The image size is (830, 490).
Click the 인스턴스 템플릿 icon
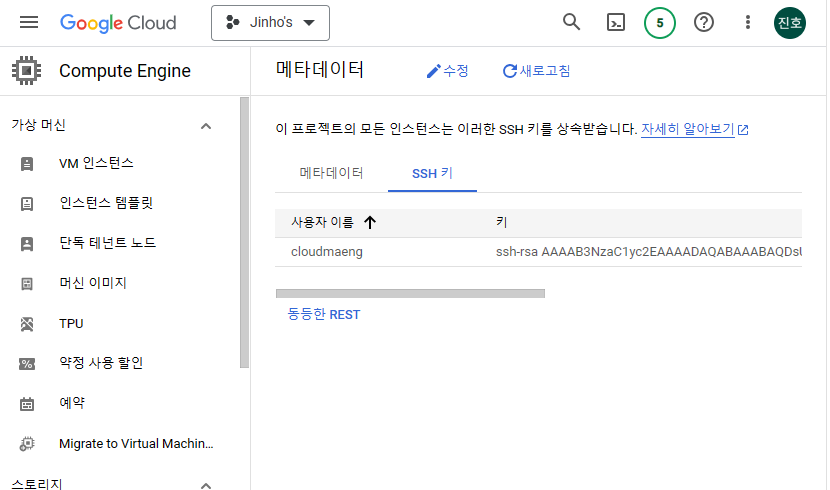point(26,204)
